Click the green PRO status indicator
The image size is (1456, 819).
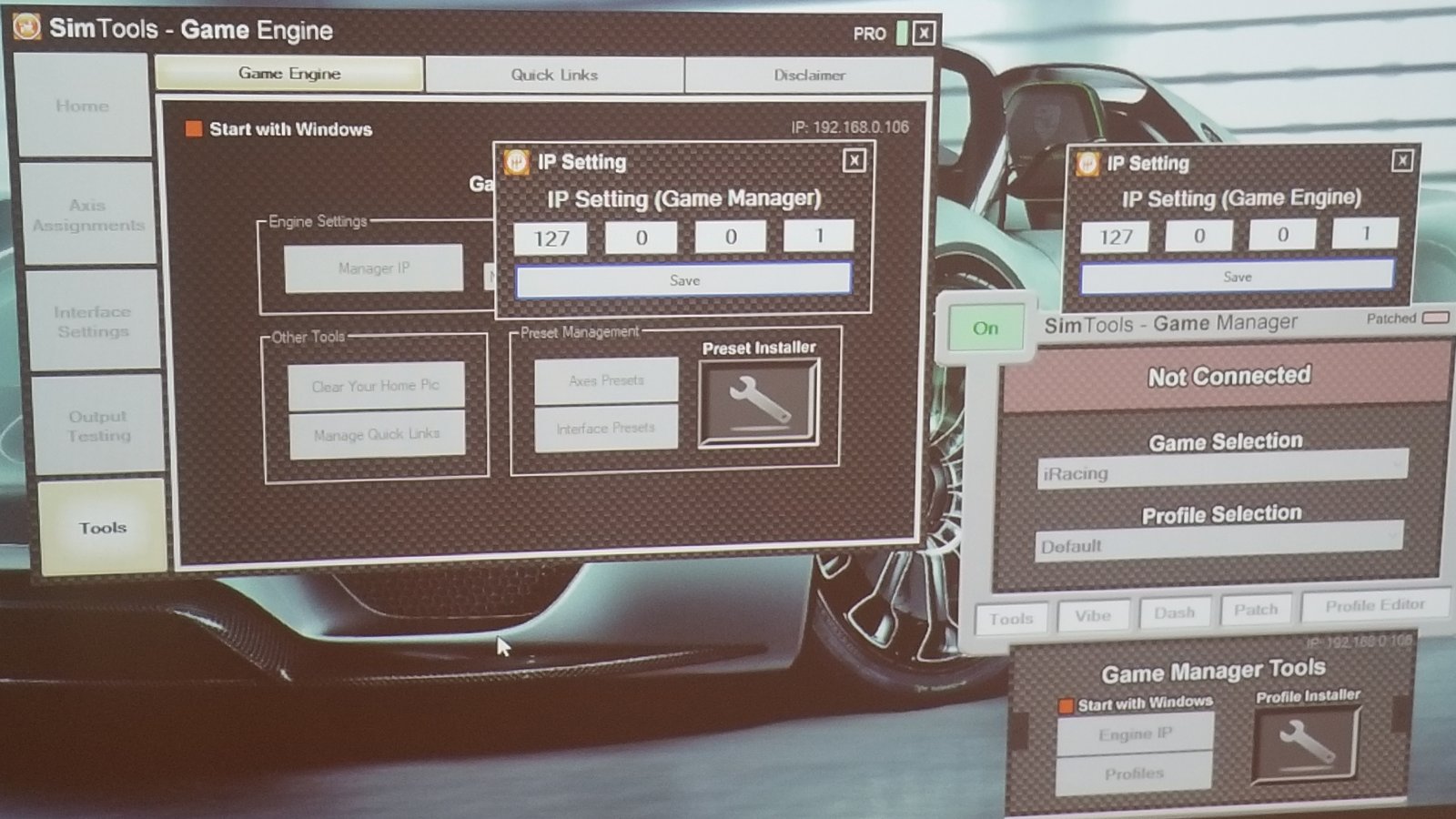click(902, 34)
